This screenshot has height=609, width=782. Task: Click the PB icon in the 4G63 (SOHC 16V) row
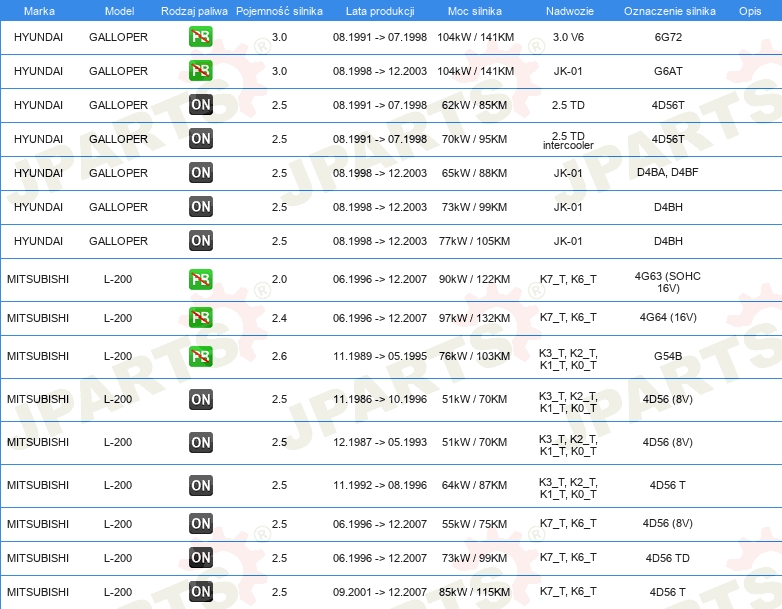click(200, 280)
